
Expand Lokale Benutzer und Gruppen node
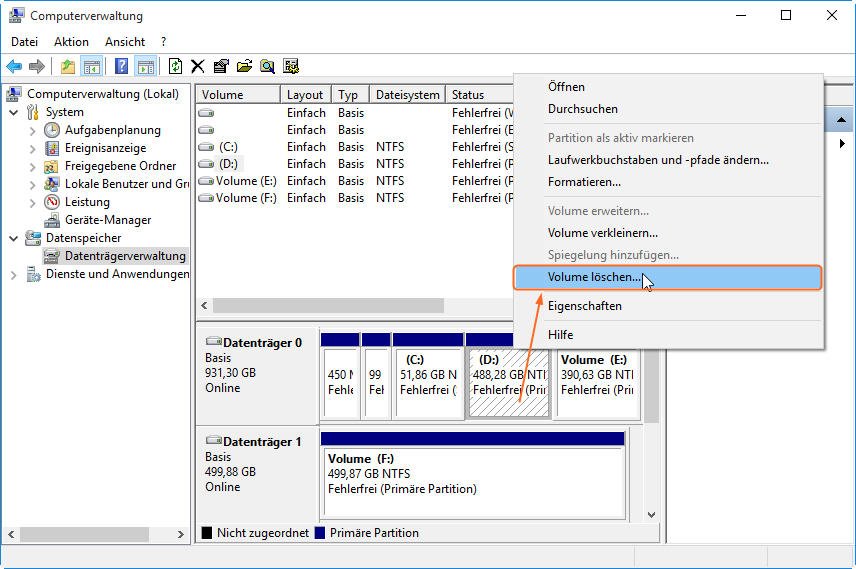33,185
